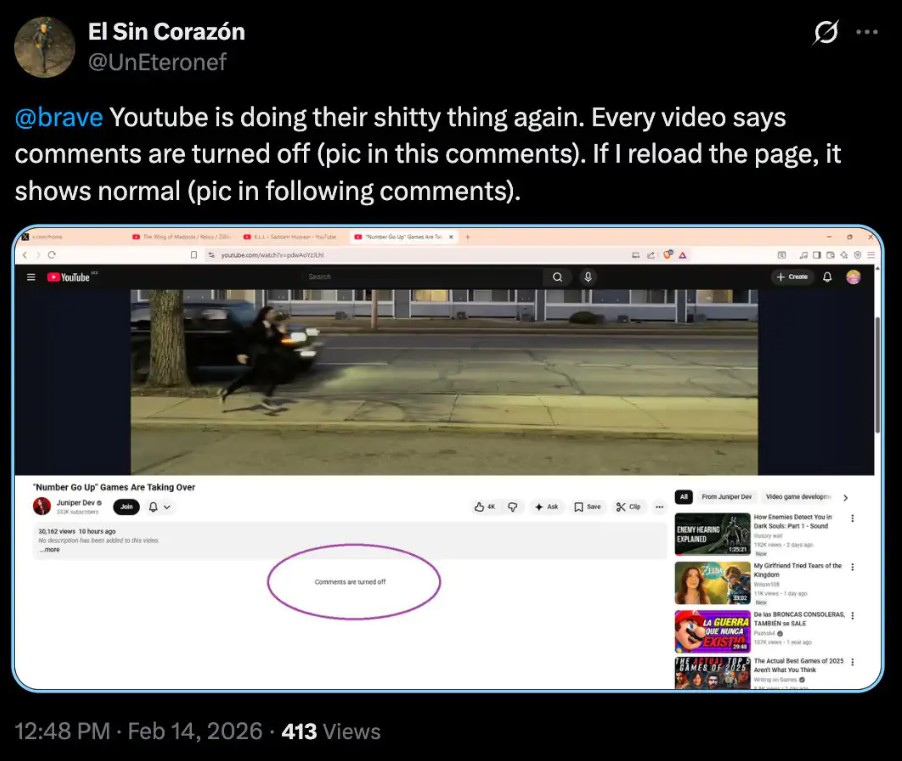Click the share icon in the address bar

coord(651,255)
